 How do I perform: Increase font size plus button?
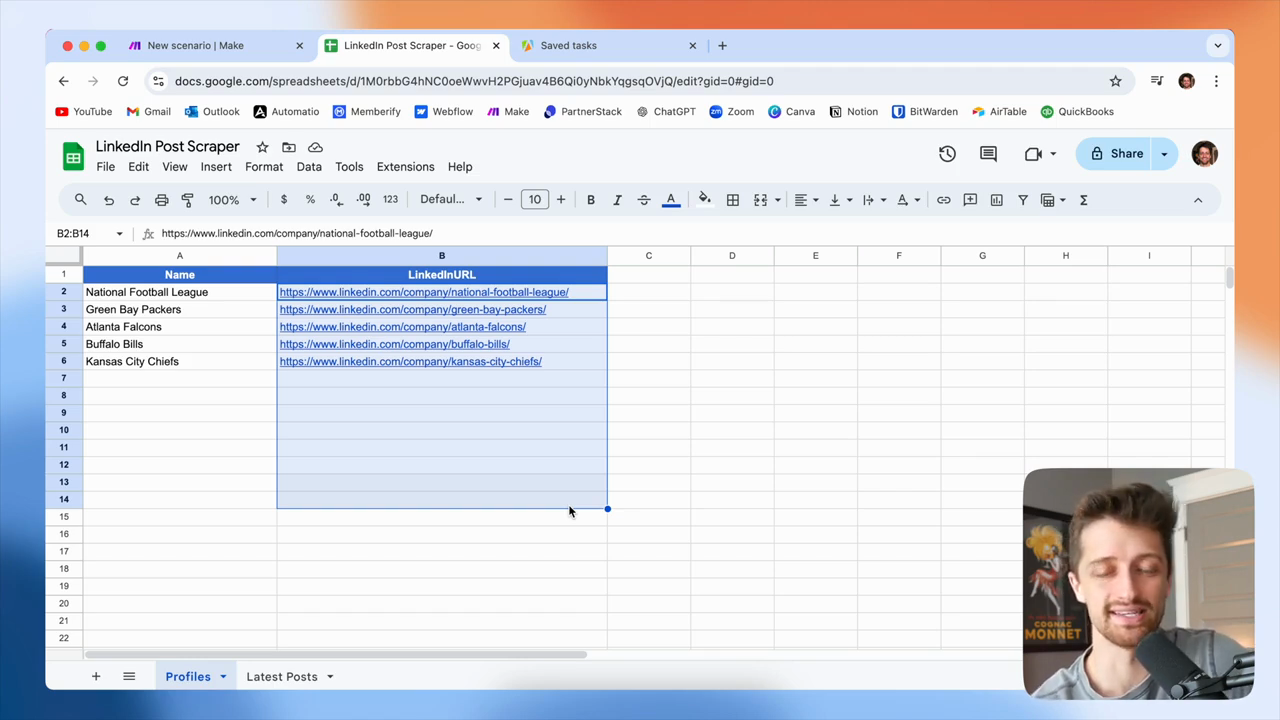coord(561,200)
